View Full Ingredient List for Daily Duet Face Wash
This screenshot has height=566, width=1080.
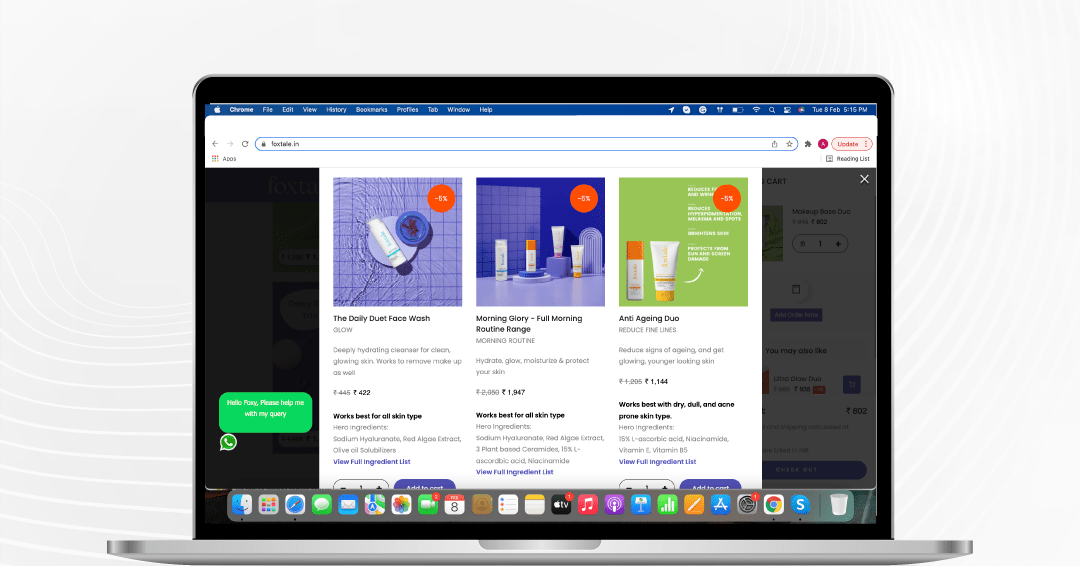[x=372, y=462]
